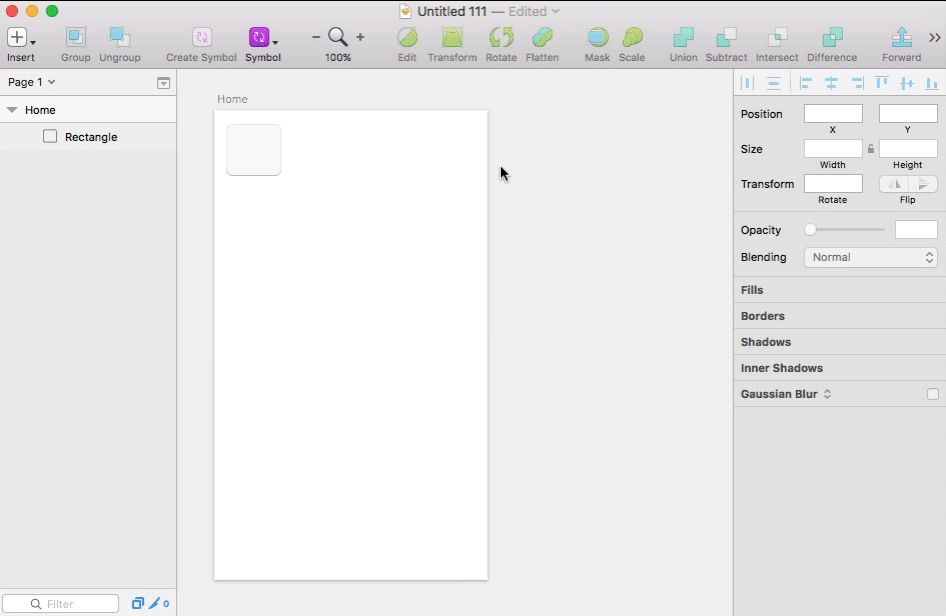Click the layer Filter search field
The image size is (946, 616).
60,603
